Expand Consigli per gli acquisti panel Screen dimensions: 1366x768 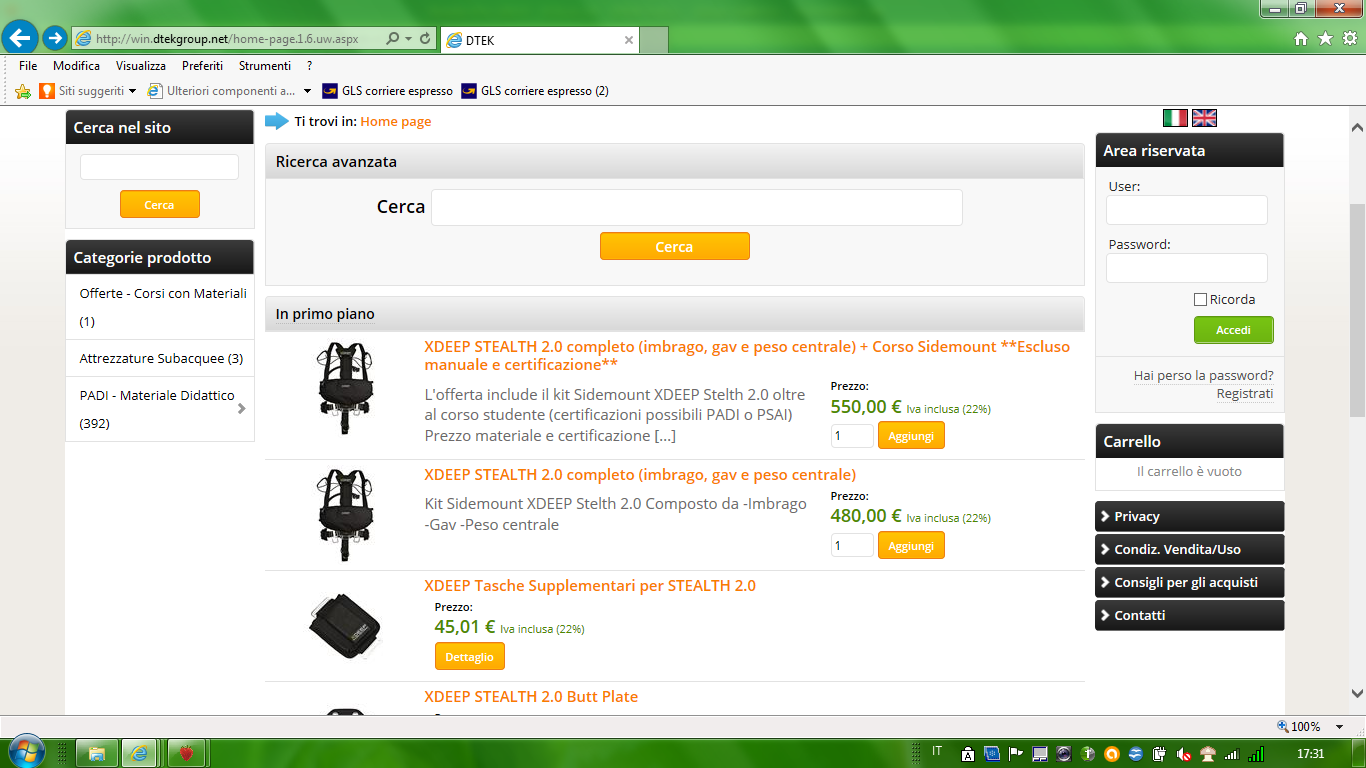tap(1189, 583)
